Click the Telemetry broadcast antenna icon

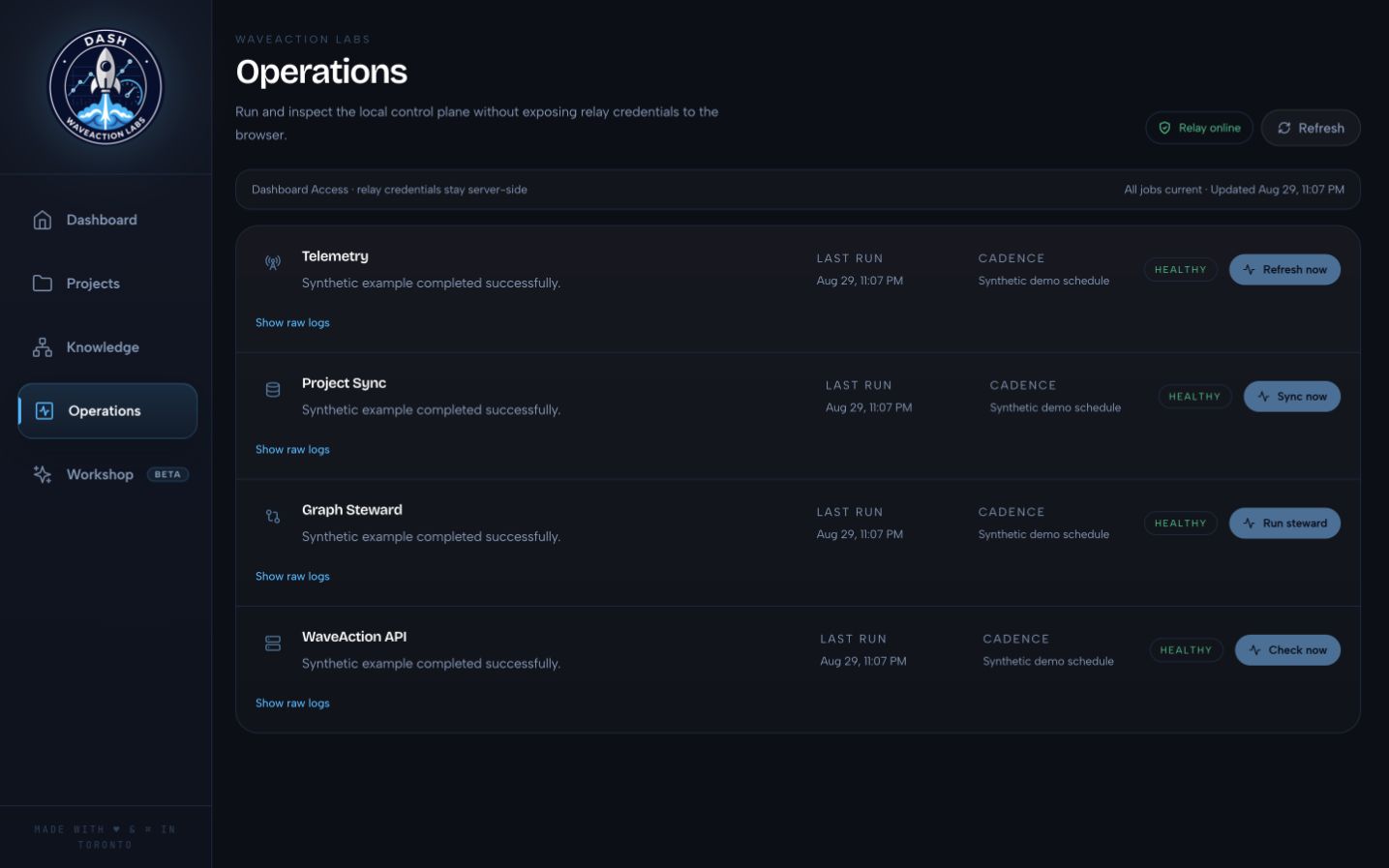[x=273, y=262]
